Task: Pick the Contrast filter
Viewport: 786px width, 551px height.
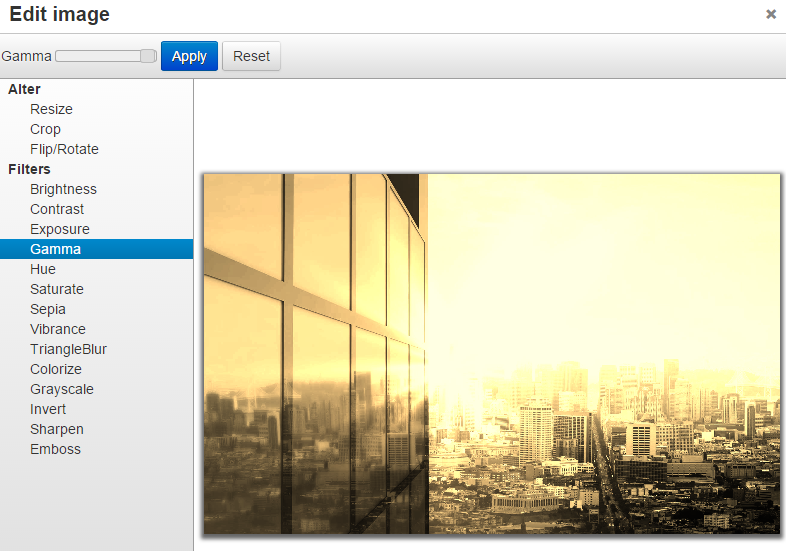Action: click(57, 209)
